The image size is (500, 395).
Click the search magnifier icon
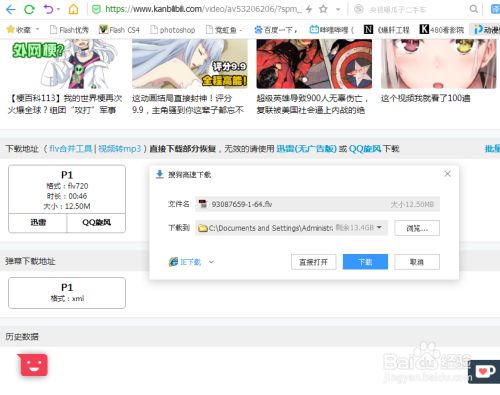[x=473, y=9]
